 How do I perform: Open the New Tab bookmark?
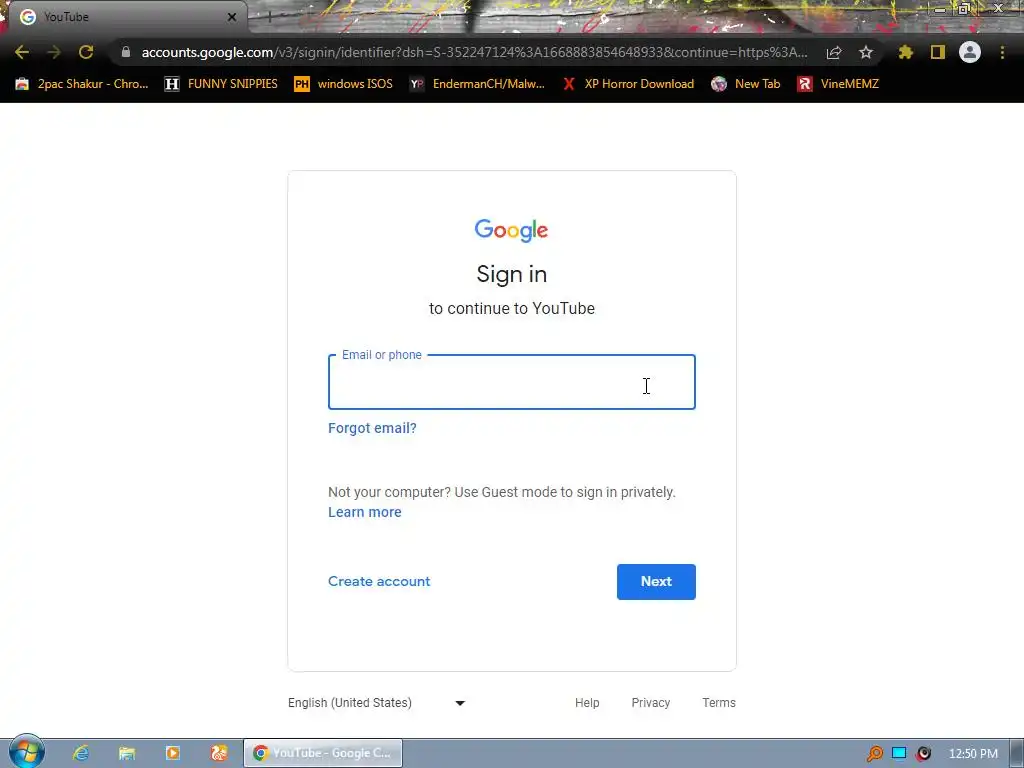(x=746, y=84)
